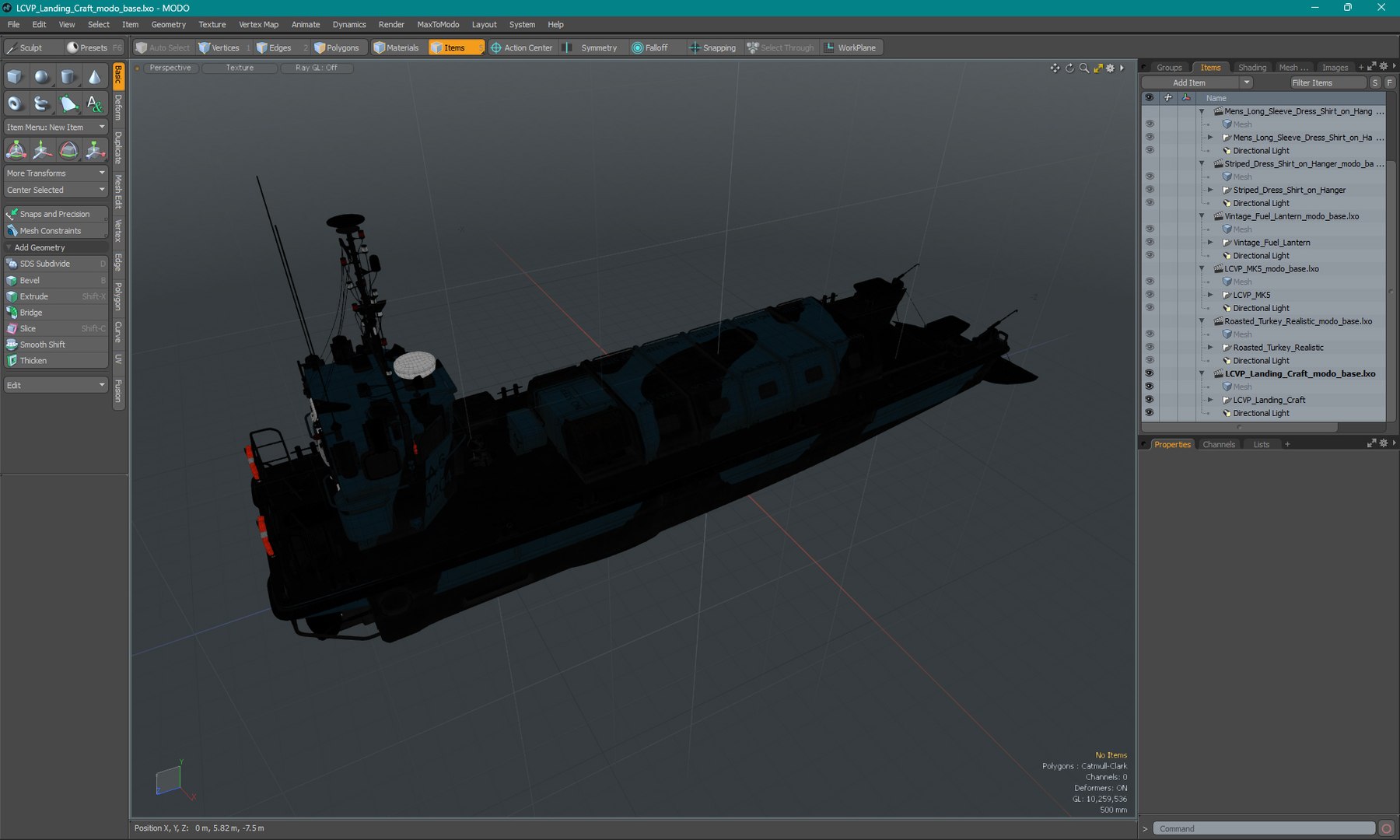Open the MaxToModo menu
The height and width of the screenshot is (840, 1400).
click(438, 24)
